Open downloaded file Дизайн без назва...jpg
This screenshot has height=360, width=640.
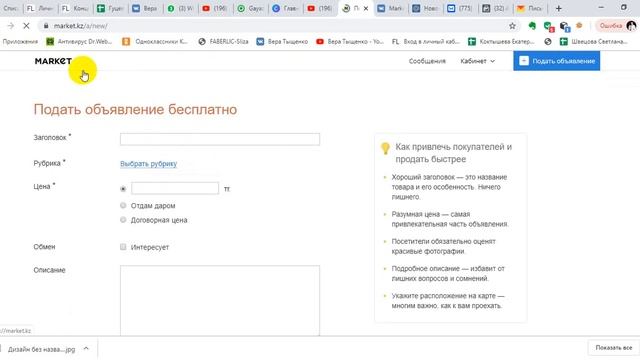(41, 349)
